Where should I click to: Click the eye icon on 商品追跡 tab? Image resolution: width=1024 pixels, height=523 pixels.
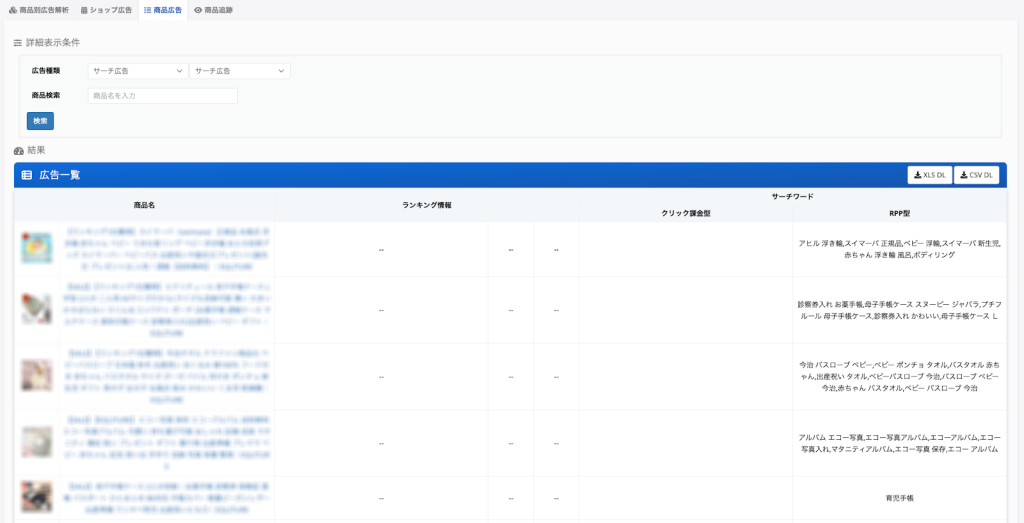click(198, 10)
